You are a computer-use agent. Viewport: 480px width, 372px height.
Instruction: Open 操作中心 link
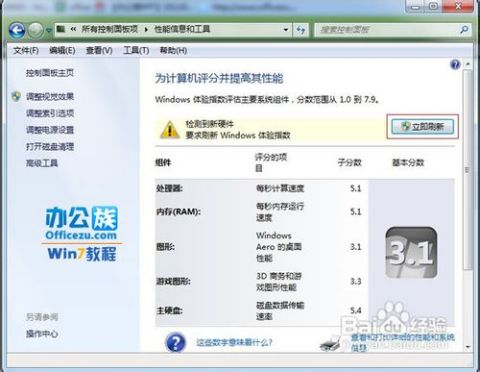click(x=42, y=333)
